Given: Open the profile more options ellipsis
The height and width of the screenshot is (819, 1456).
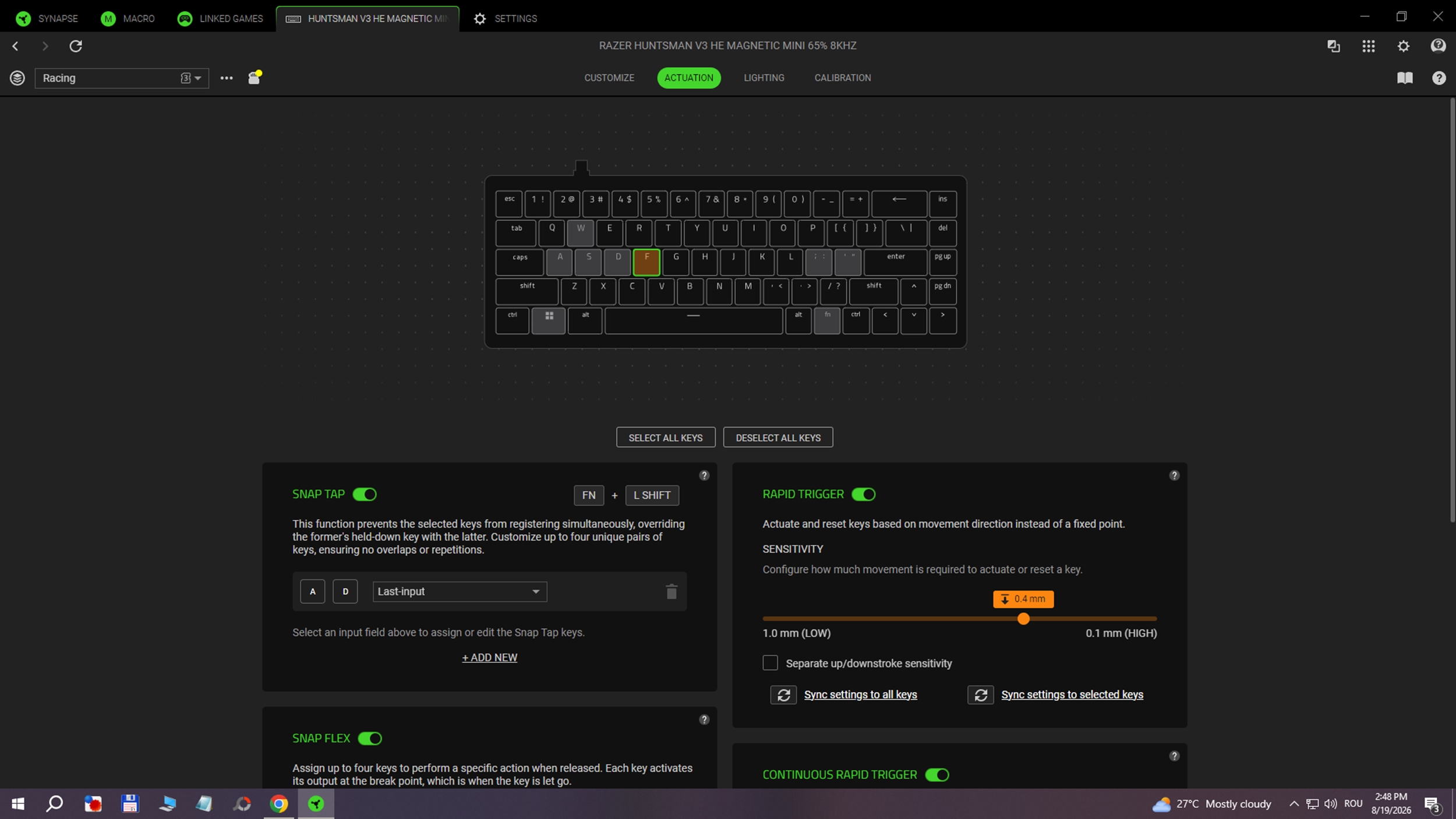Looking at the screenshot, I should (x=227, y=78).
